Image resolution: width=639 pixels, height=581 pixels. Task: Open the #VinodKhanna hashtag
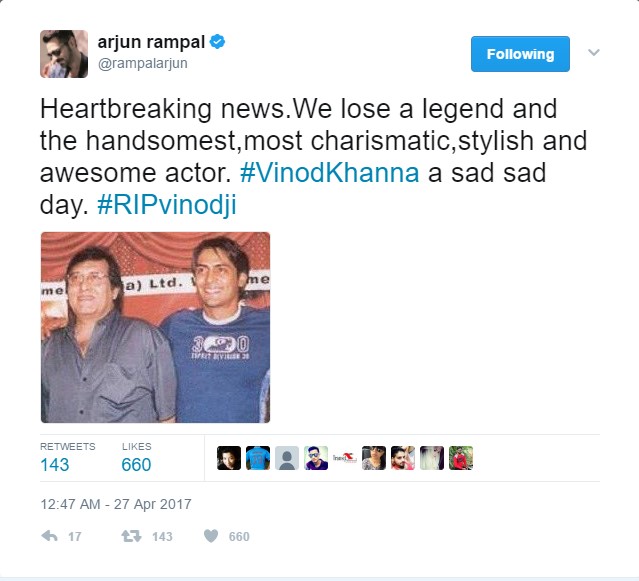click(330, 173)
